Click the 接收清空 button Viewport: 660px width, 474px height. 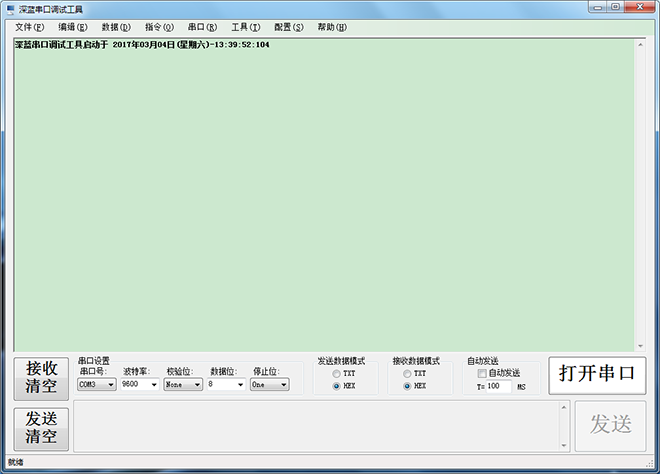41,377
